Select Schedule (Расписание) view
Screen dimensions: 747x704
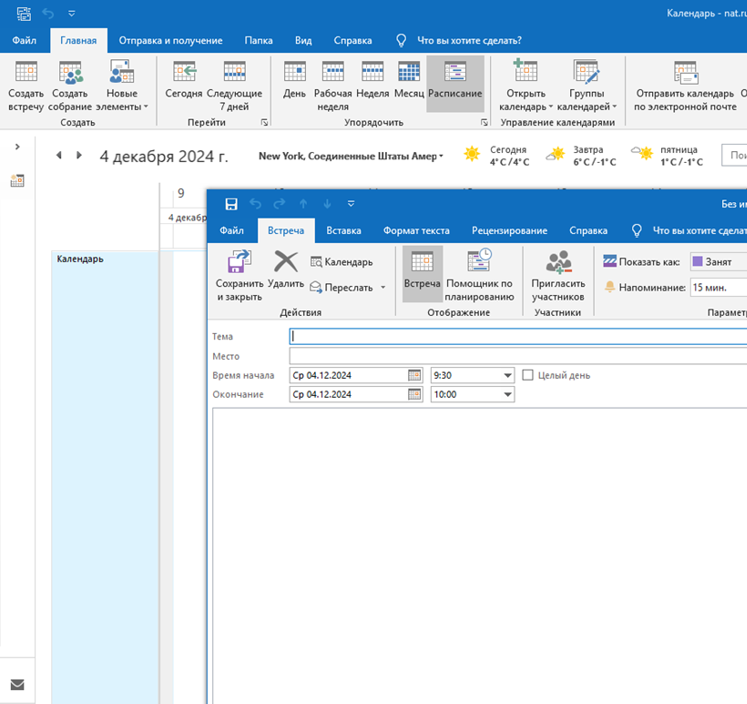455,84
